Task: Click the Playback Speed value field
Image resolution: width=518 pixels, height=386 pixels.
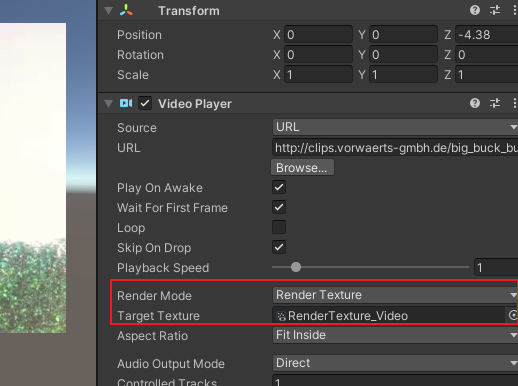Action: (496, 267)
